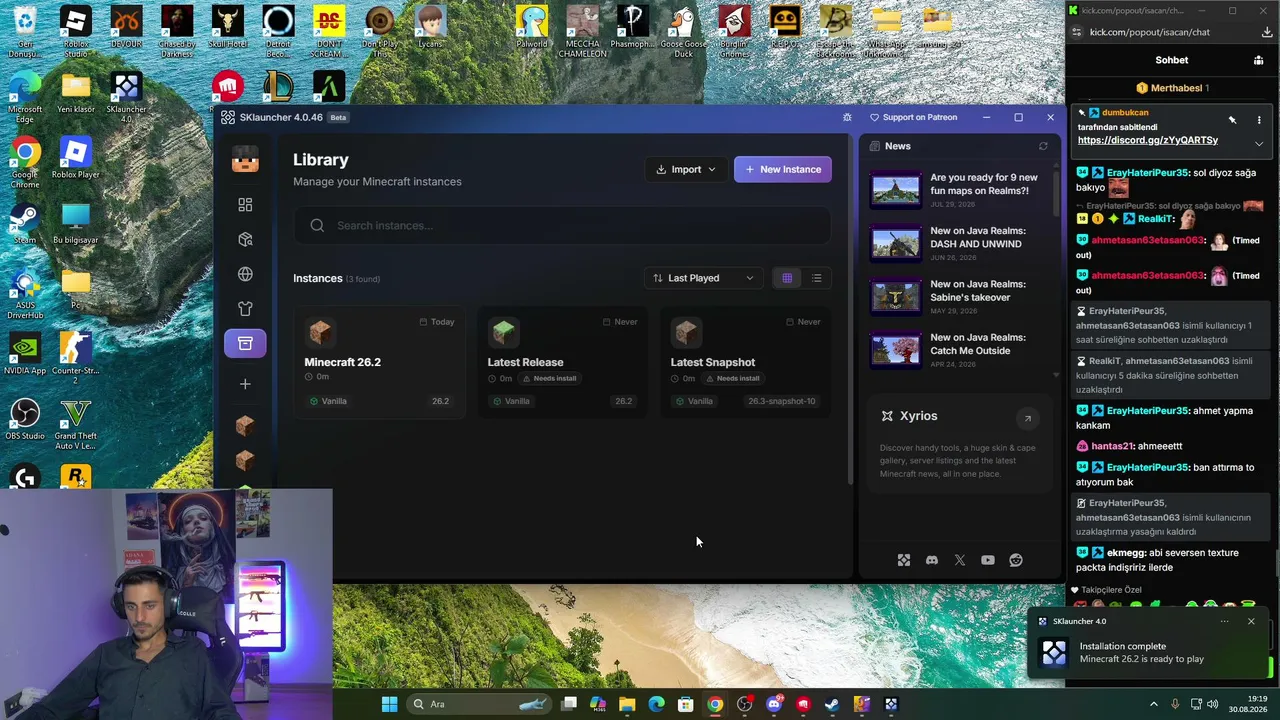The image size is (1280, 720).
Task: Expand the Import dropdown
Action: coord(686,169)
